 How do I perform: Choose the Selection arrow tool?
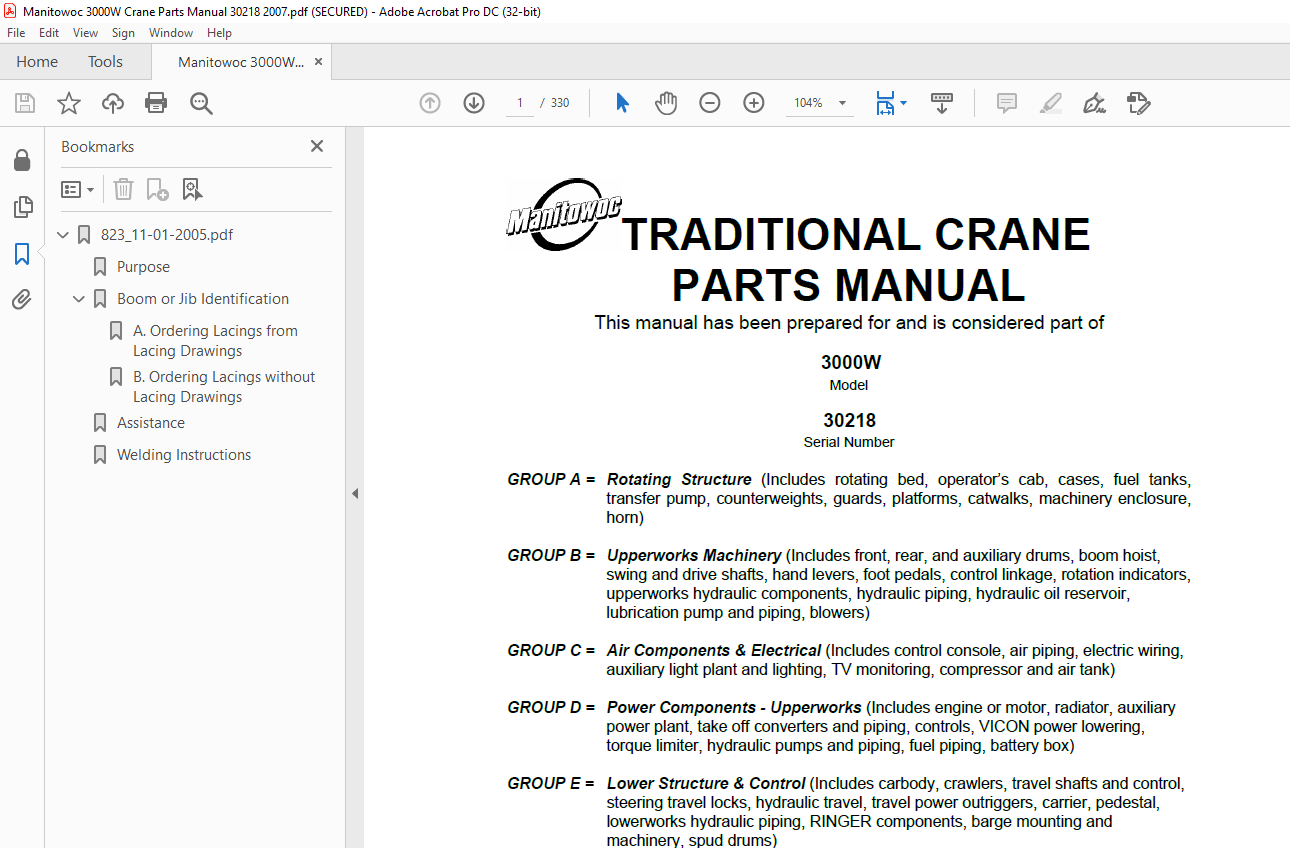pos(622,103)
